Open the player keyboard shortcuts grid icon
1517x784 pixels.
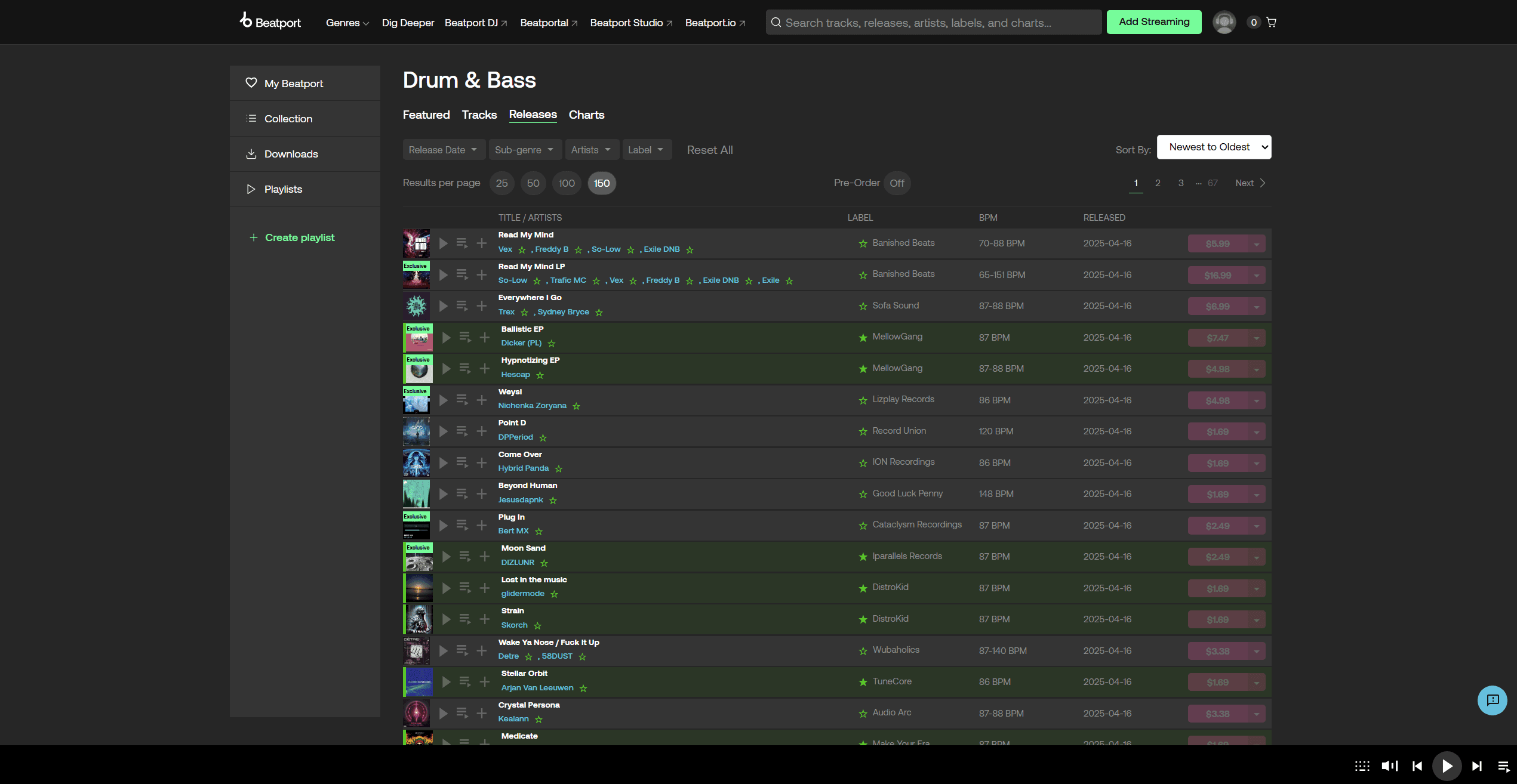point(1362,766)
